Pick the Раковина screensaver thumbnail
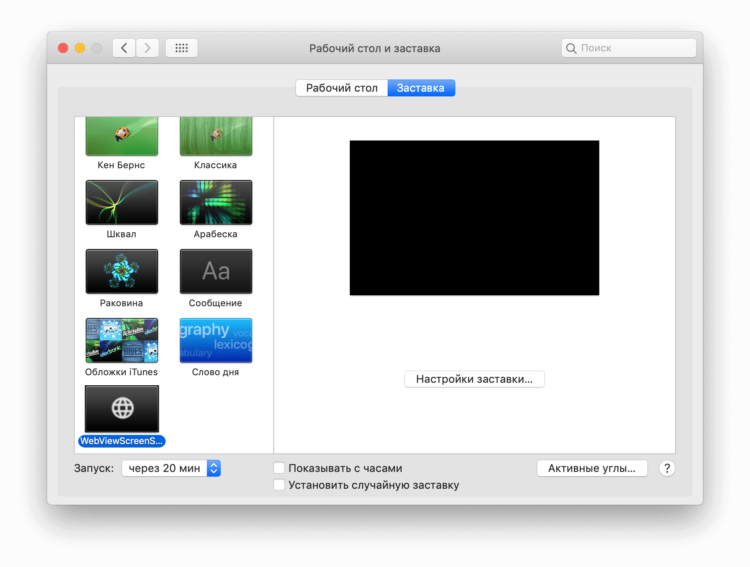 click(121, 271)
